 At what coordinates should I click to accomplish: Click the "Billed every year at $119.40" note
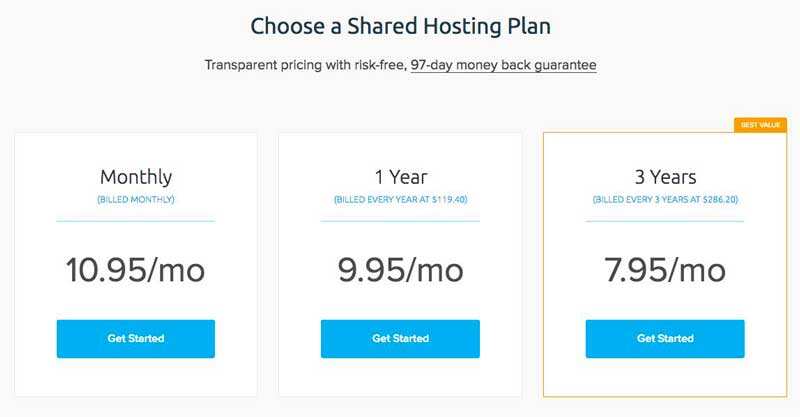[400, 200]
